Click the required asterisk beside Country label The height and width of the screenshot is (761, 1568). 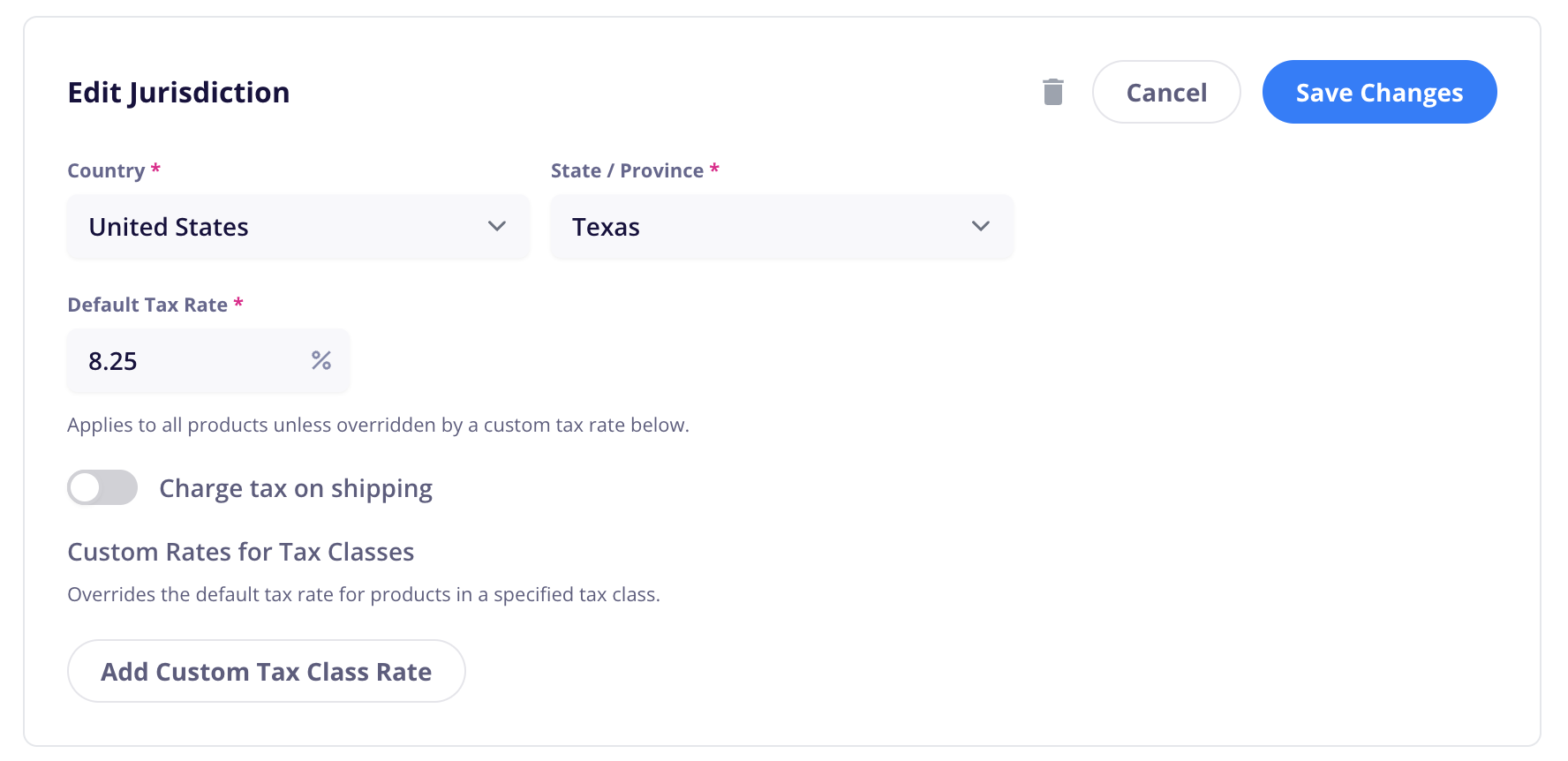point(155,168)
